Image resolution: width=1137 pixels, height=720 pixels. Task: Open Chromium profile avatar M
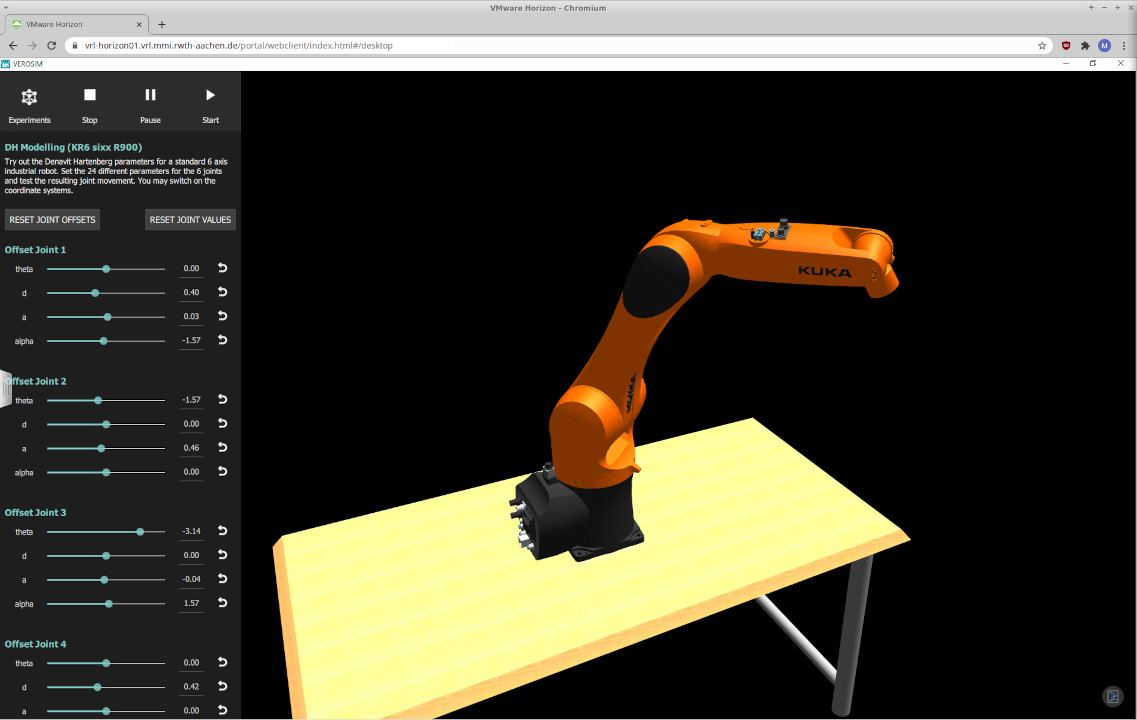click(1104, 45)
